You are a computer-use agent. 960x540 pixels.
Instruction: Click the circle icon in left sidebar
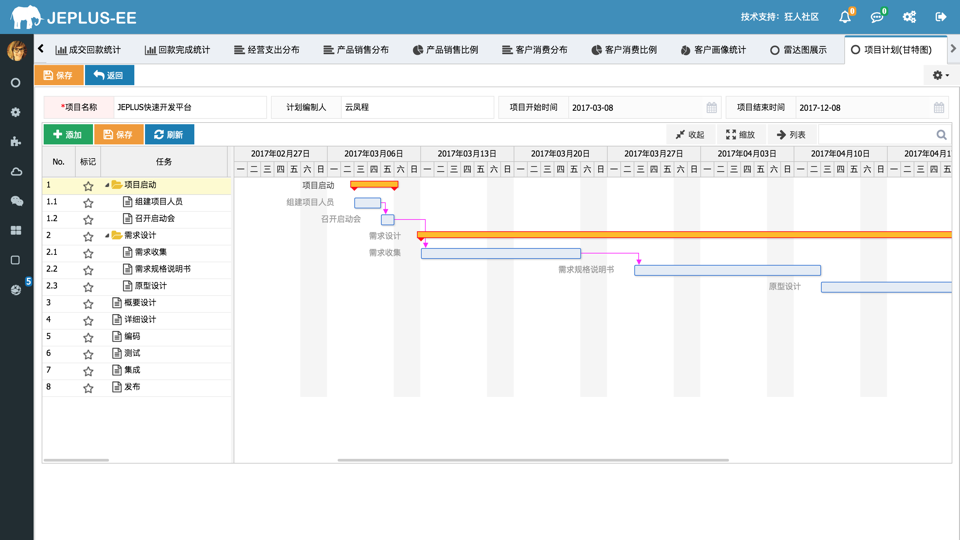tap(16, 83)
